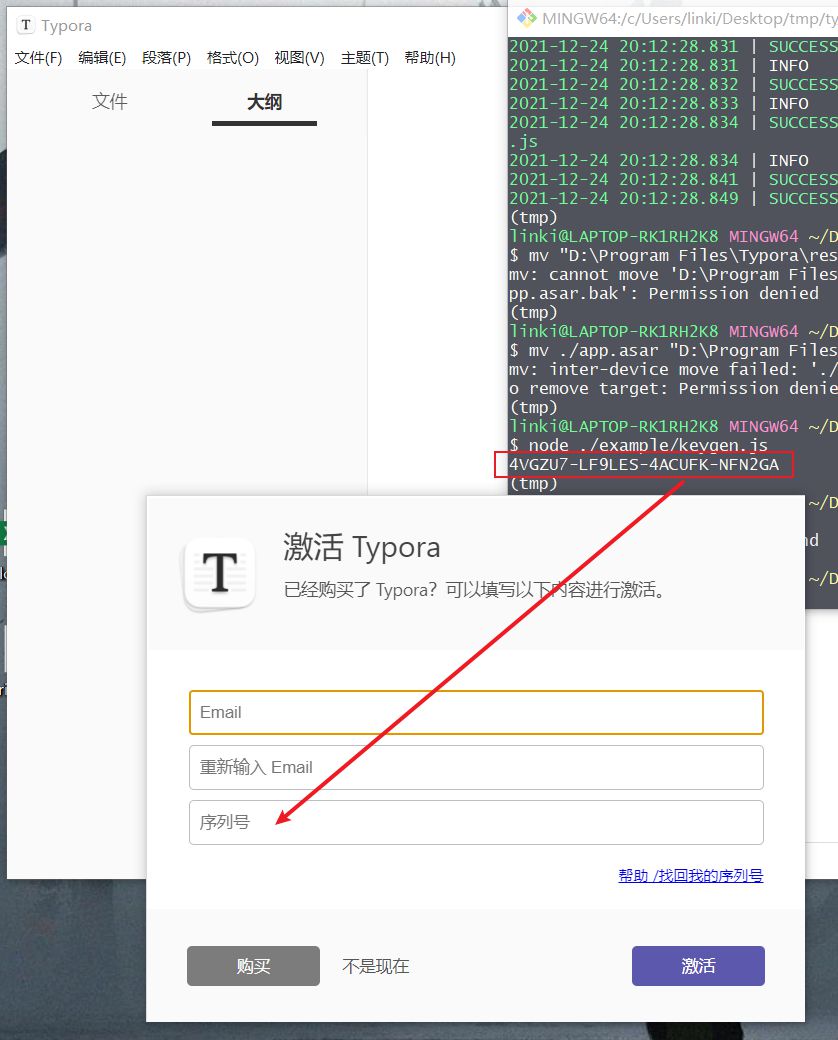Click the 激活 button
838x1040 pixels.
pos(697,966)
